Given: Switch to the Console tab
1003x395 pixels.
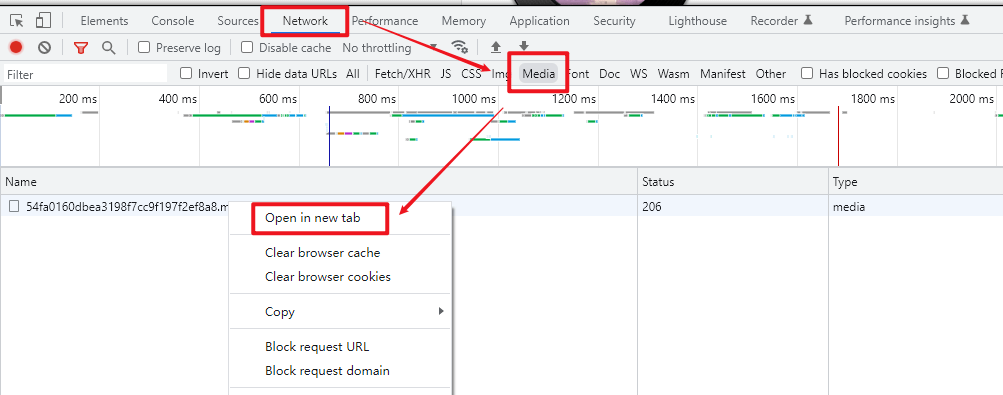Looking at the screenshot, I should 173,21.
